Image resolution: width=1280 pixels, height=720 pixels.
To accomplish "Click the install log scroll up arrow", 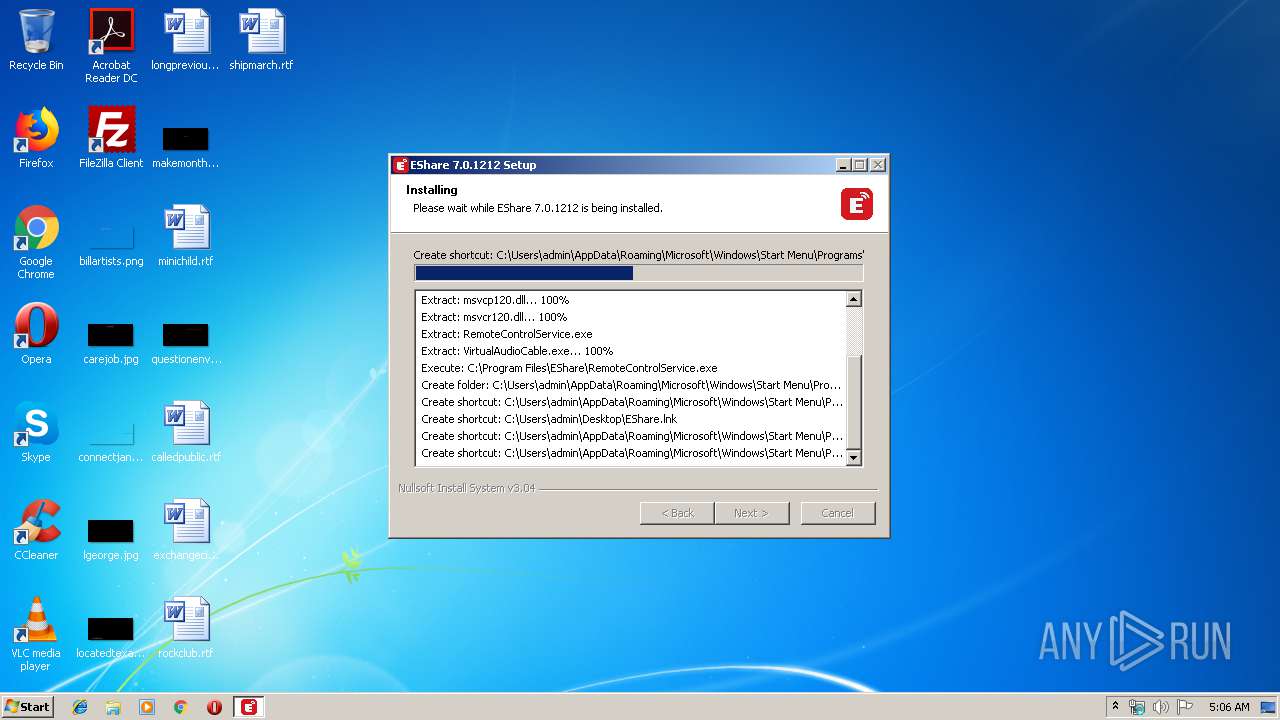I will 853,299.
